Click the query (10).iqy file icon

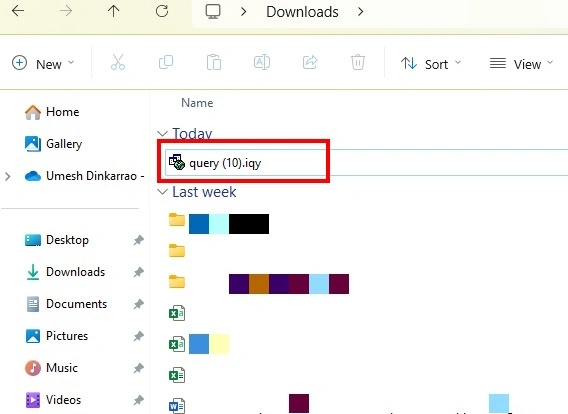[x=177, y=162]
